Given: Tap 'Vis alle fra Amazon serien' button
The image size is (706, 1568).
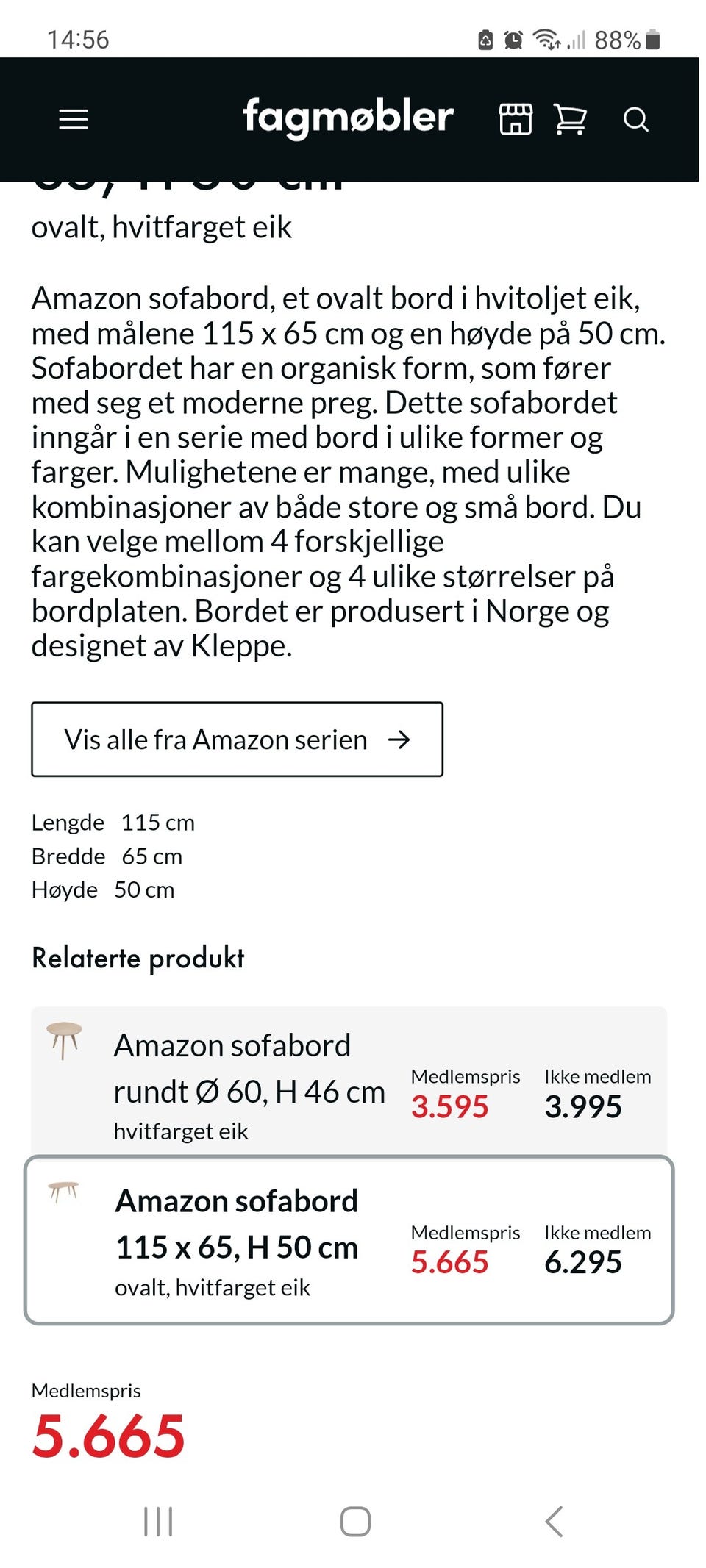Looking at the screenshot, I should pos(237,739).
